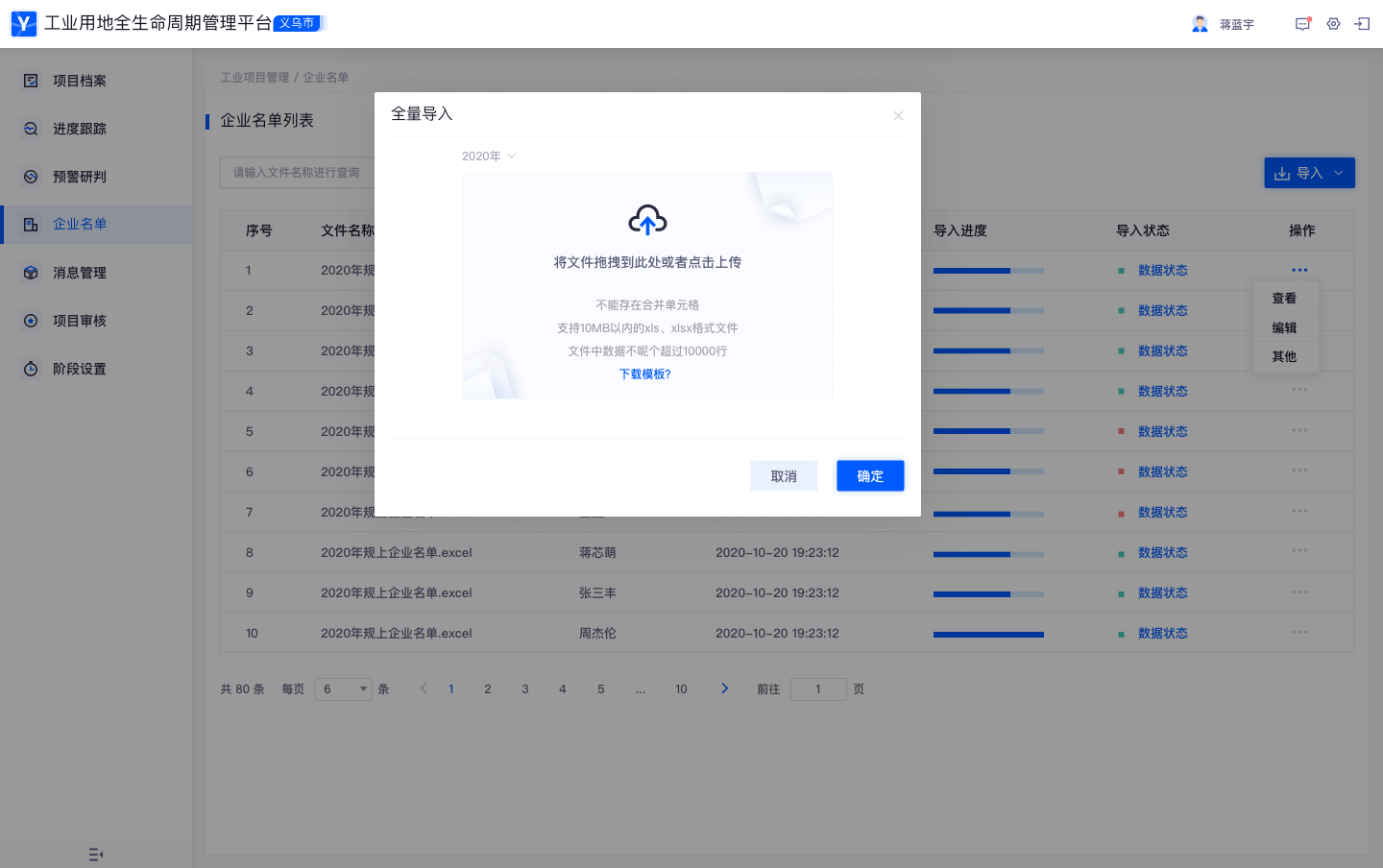1383x868 pixels.
Task: Click the page jump input field
Action: (x=817, y=689)
